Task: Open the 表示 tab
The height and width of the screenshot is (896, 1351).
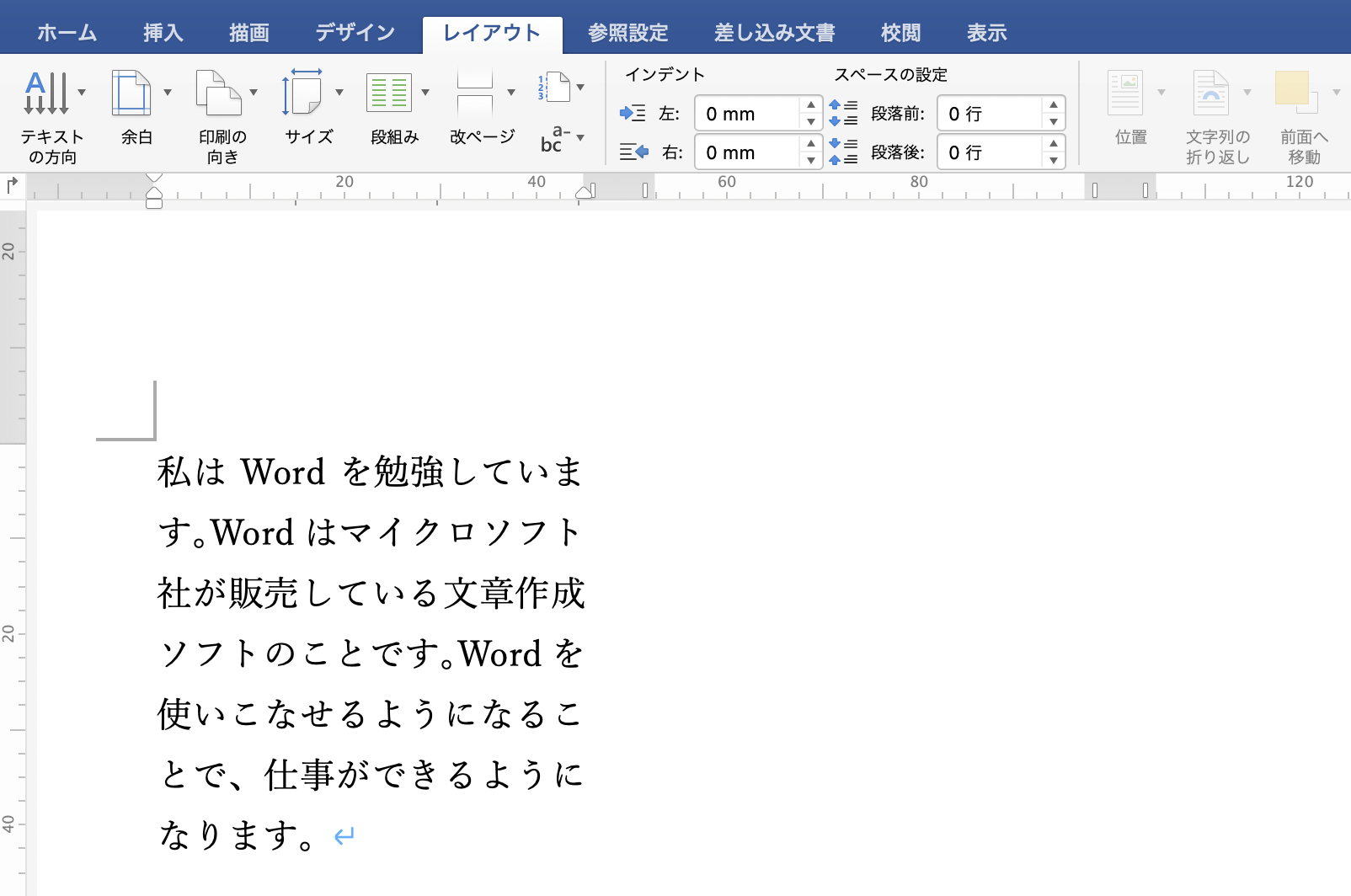Action: 987,33
